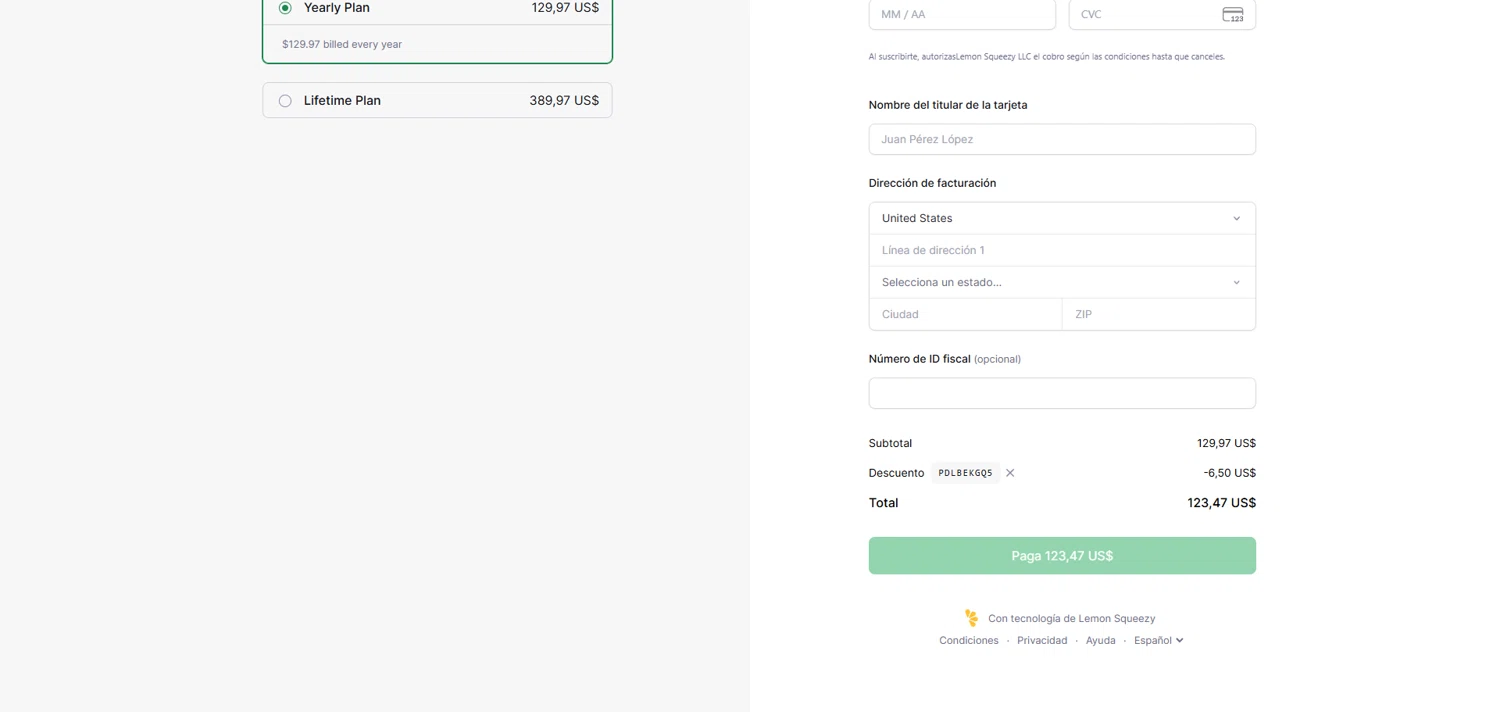Open the Selecciona un estado dropdown
This screenshot has height=712, width=1500.
coord(1062,282)
